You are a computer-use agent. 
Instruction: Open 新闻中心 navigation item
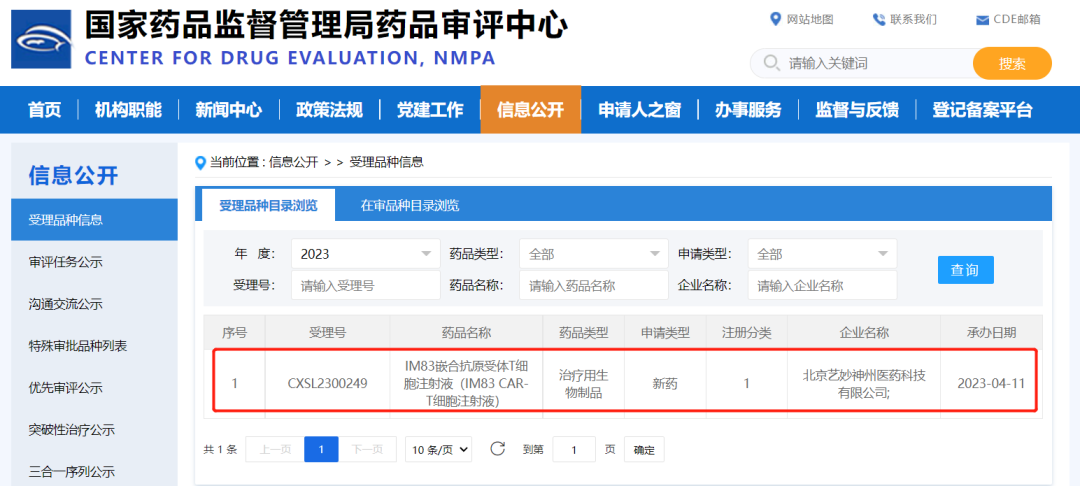(x=229, y=109)
